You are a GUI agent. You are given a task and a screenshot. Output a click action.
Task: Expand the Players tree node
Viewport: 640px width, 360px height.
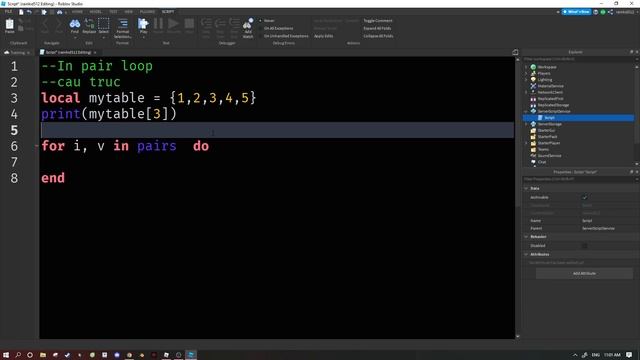point(526,73)
